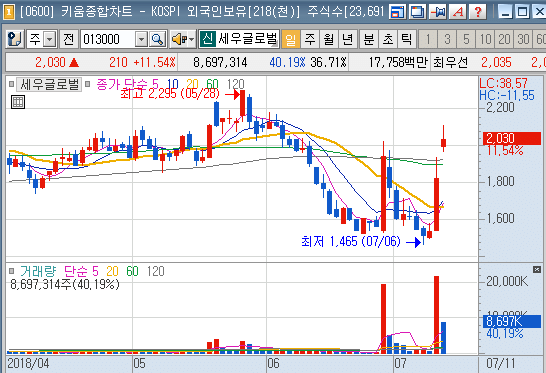Click the 거래량 volume legend label
The height and width of the screenshot is (373, 546).
tap(38, 271)
